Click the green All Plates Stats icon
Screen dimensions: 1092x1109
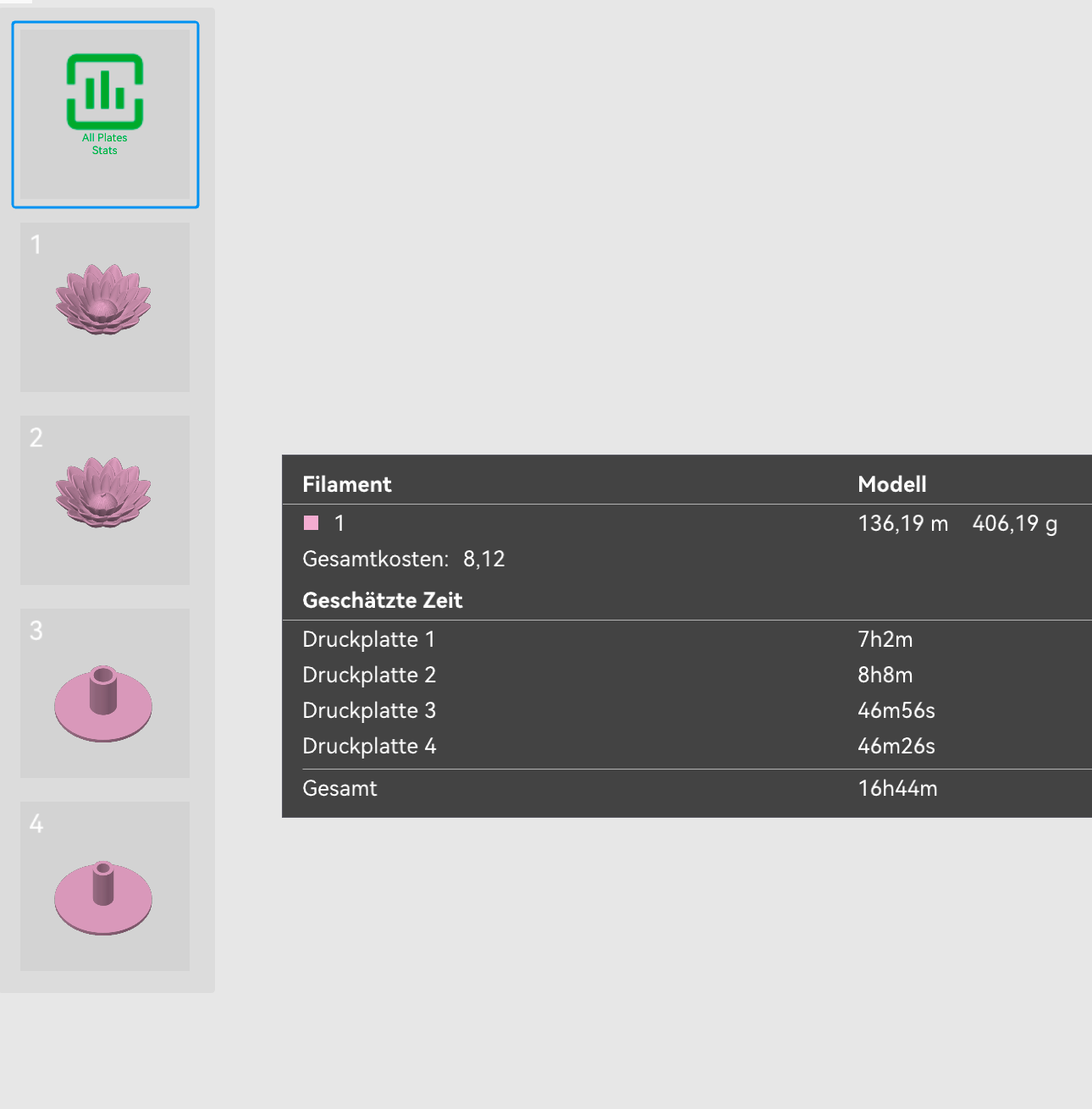point(105,92)
